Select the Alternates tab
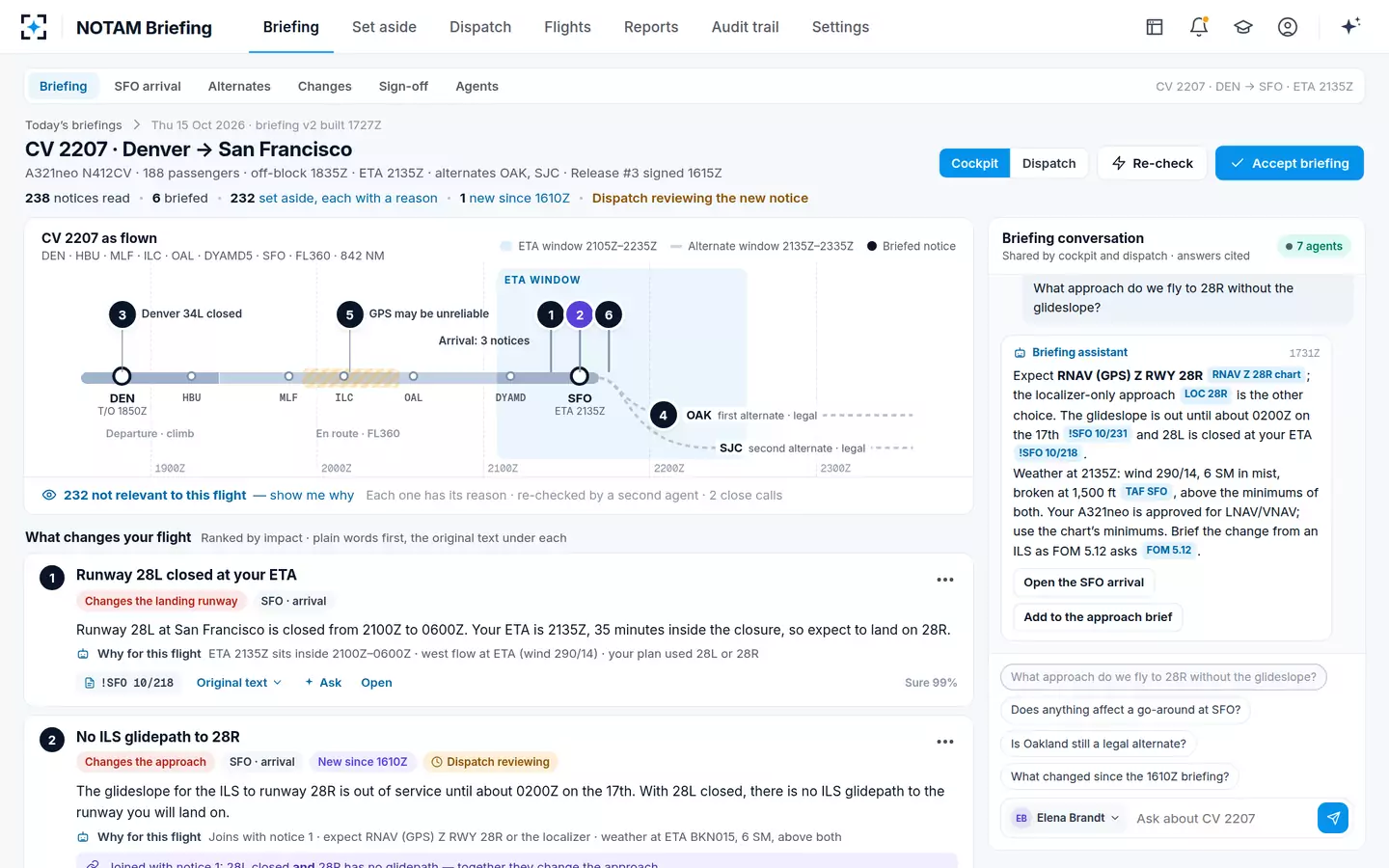Screen dimensions: 1389x868 (239, 86)
